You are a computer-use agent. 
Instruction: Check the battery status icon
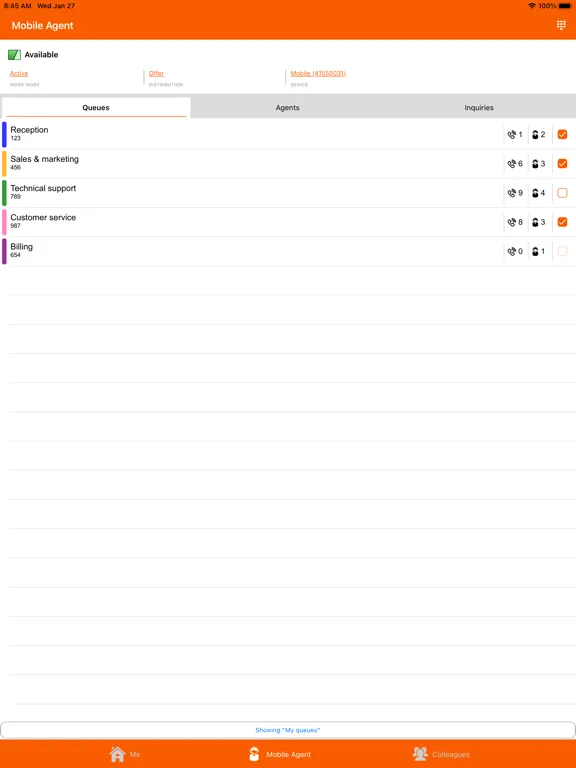(565, 6)
